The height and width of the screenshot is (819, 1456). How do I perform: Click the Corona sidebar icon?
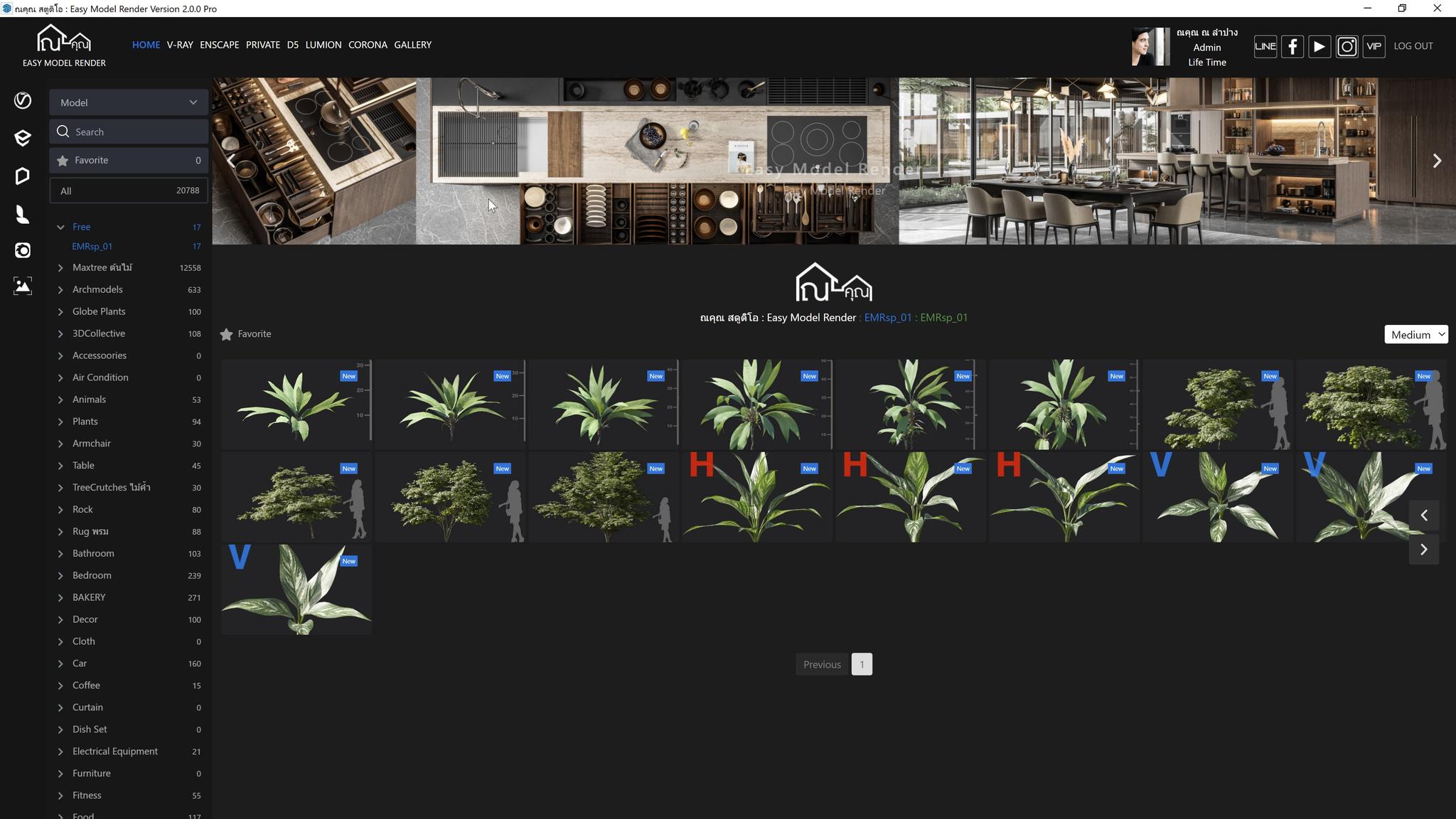tap(23, 250)
